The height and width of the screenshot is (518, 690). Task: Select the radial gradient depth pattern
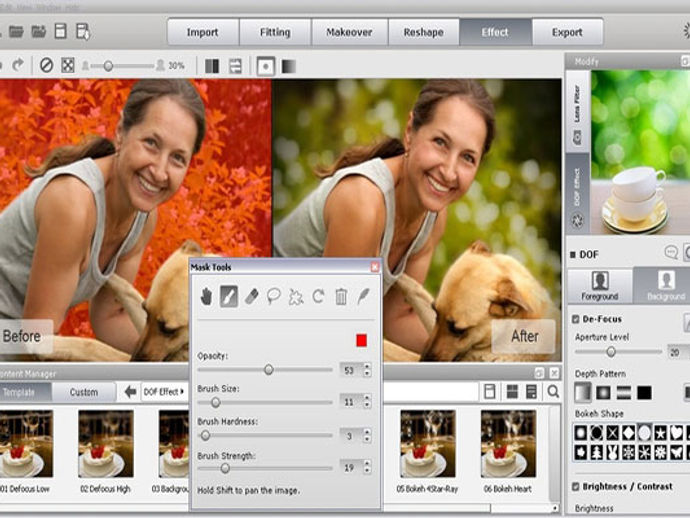point(603,393)
